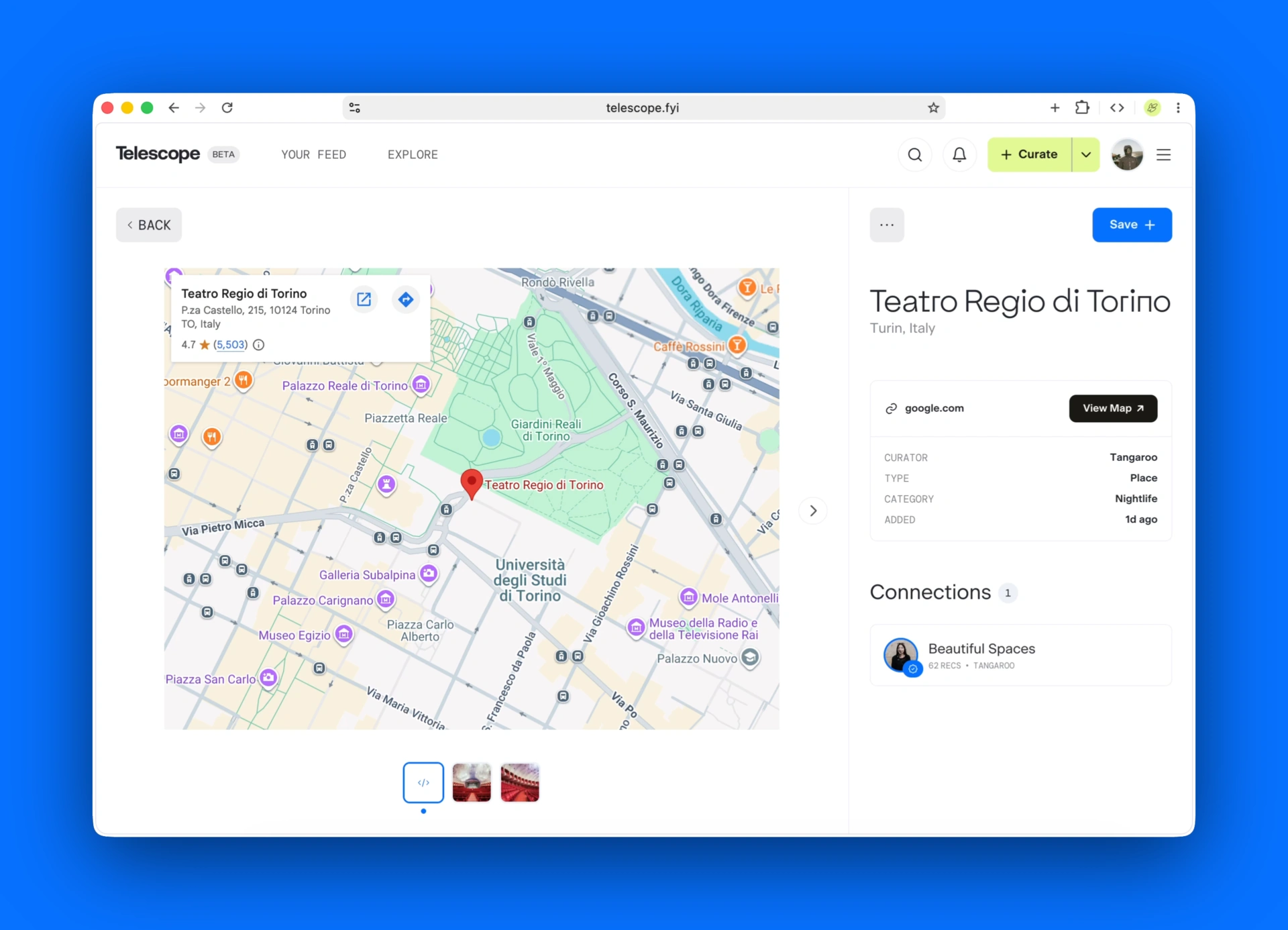Image resolution: width=1288 pixels, height=930 pixels.
Task: Click the Back button
Action: 149,225
